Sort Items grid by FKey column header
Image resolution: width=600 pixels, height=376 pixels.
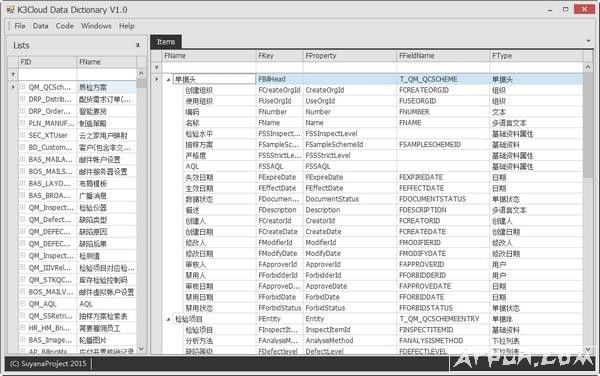tap(279, 56)
